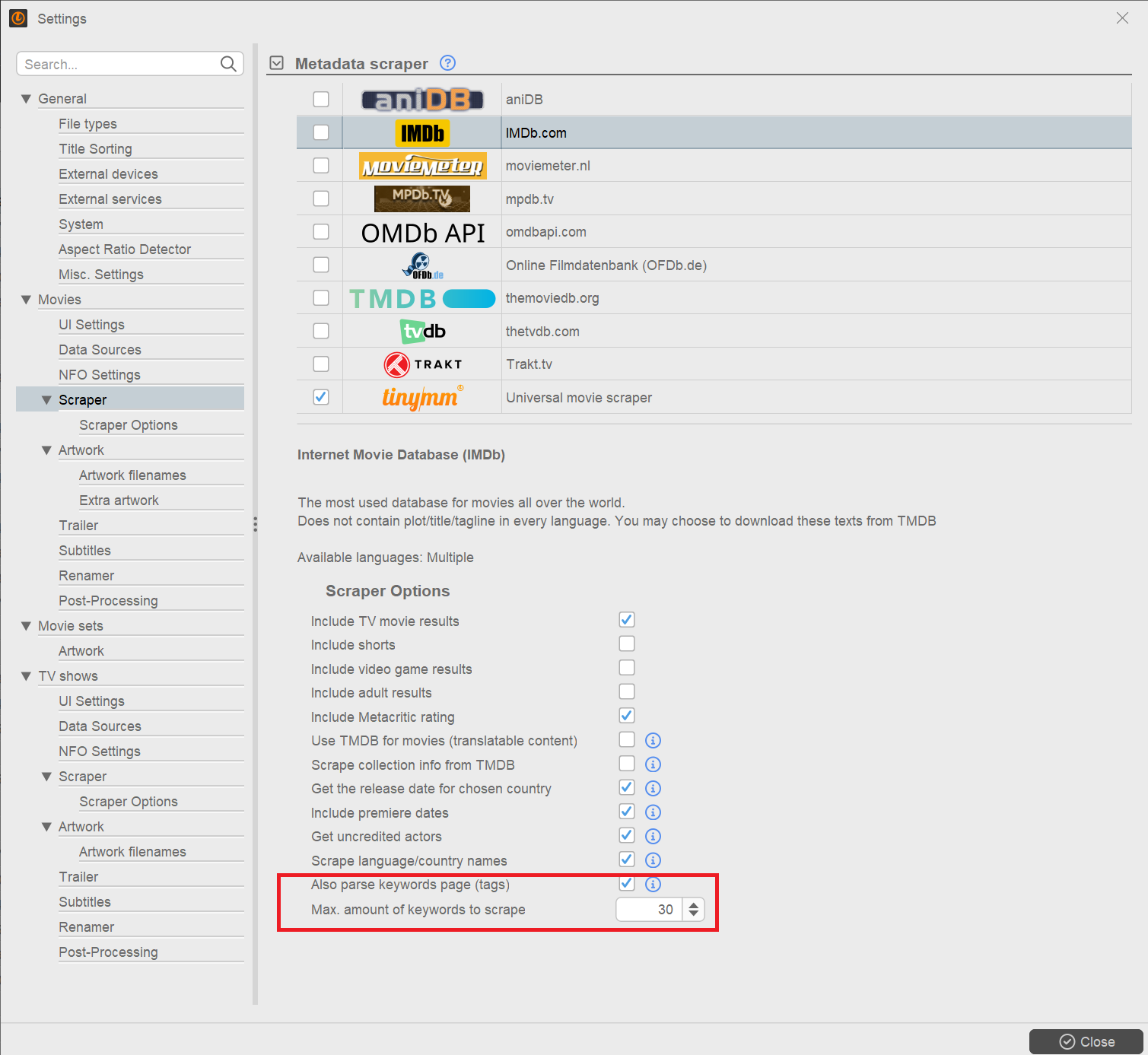Show info for Also parse keywords page
Viewport: 1148px width, 1055px height.
[x=653, y=884]
